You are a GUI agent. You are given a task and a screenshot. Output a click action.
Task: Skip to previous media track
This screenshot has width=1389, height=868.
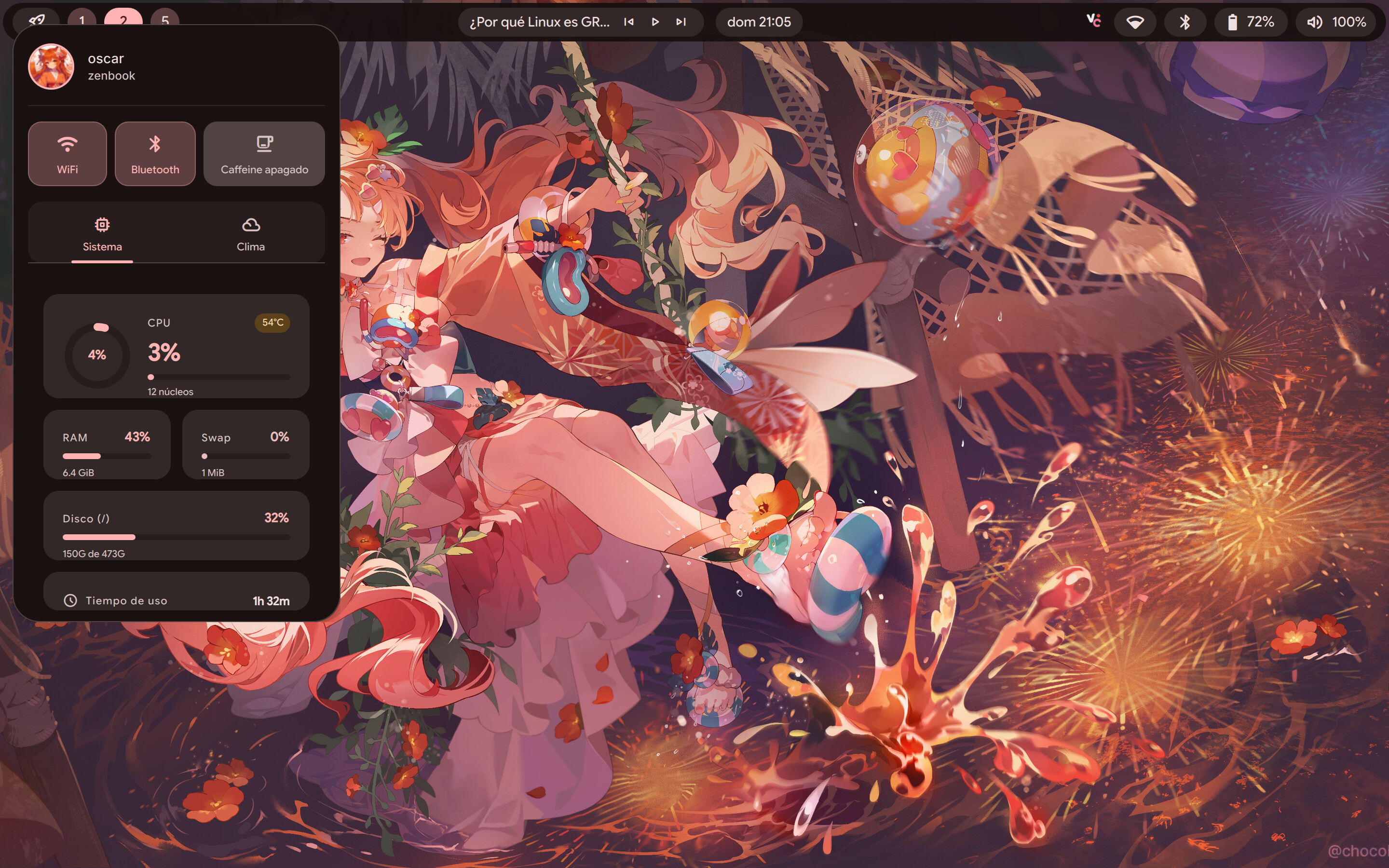click(x=628, y=22)
